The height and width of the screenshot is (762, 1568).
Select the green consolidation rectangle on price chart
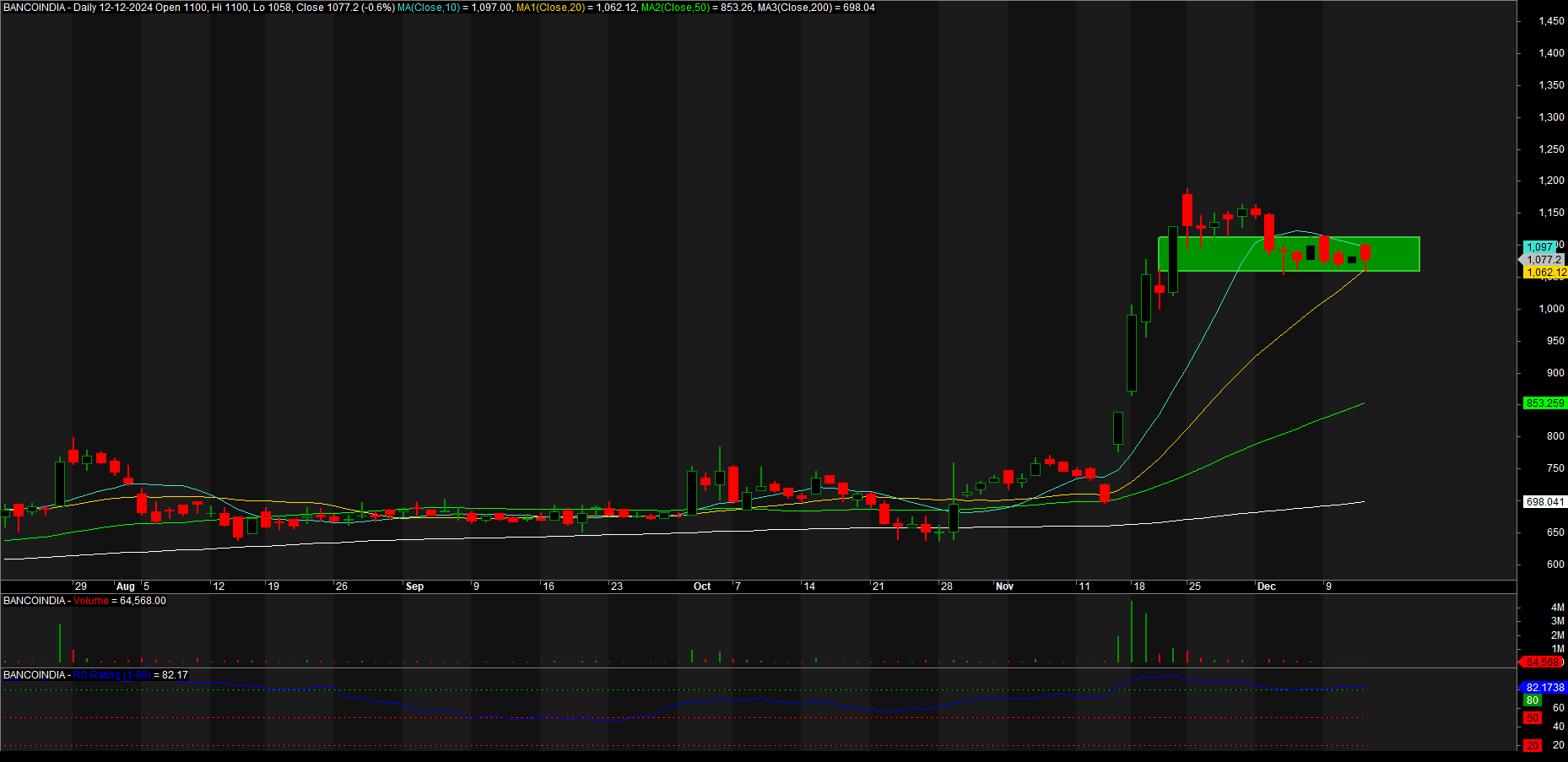point(1290,254)
